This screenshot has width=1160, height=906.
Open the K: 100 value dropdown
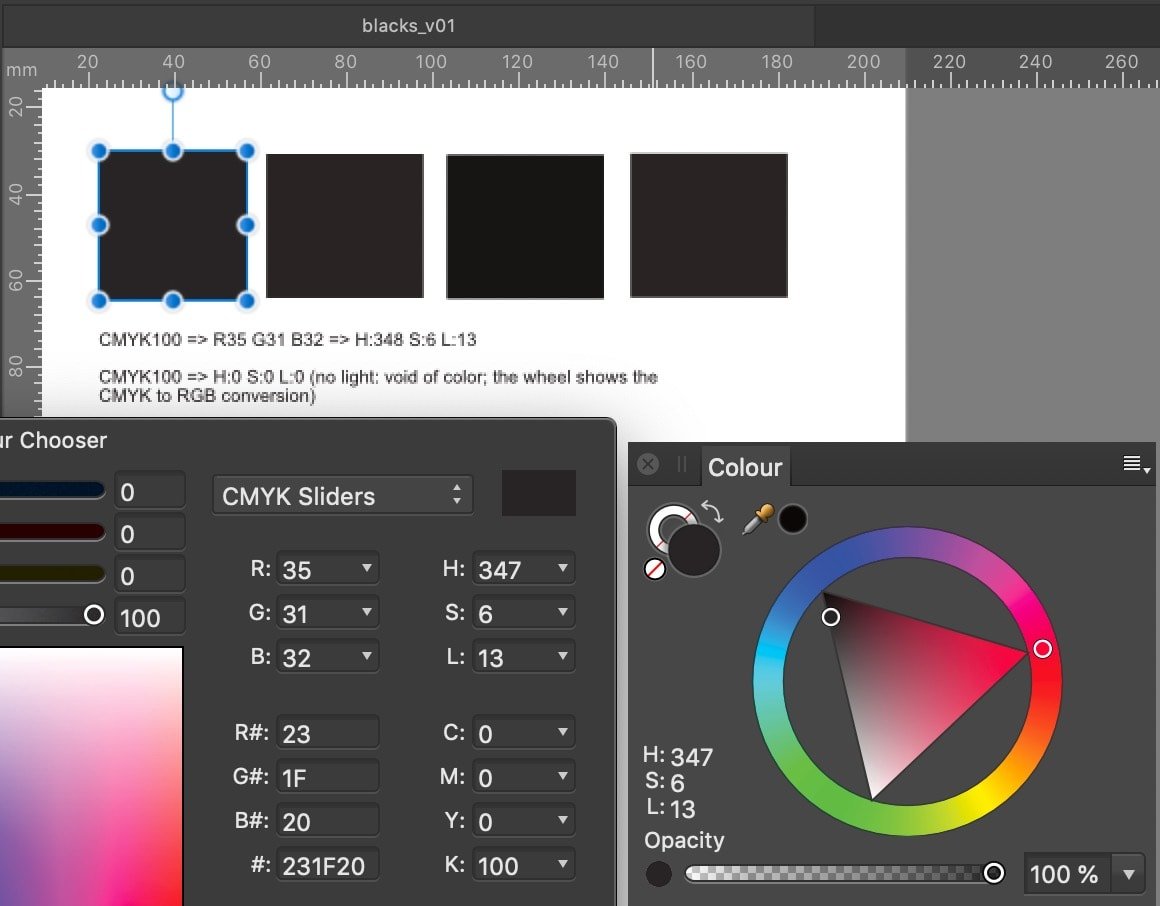[563, 864]
